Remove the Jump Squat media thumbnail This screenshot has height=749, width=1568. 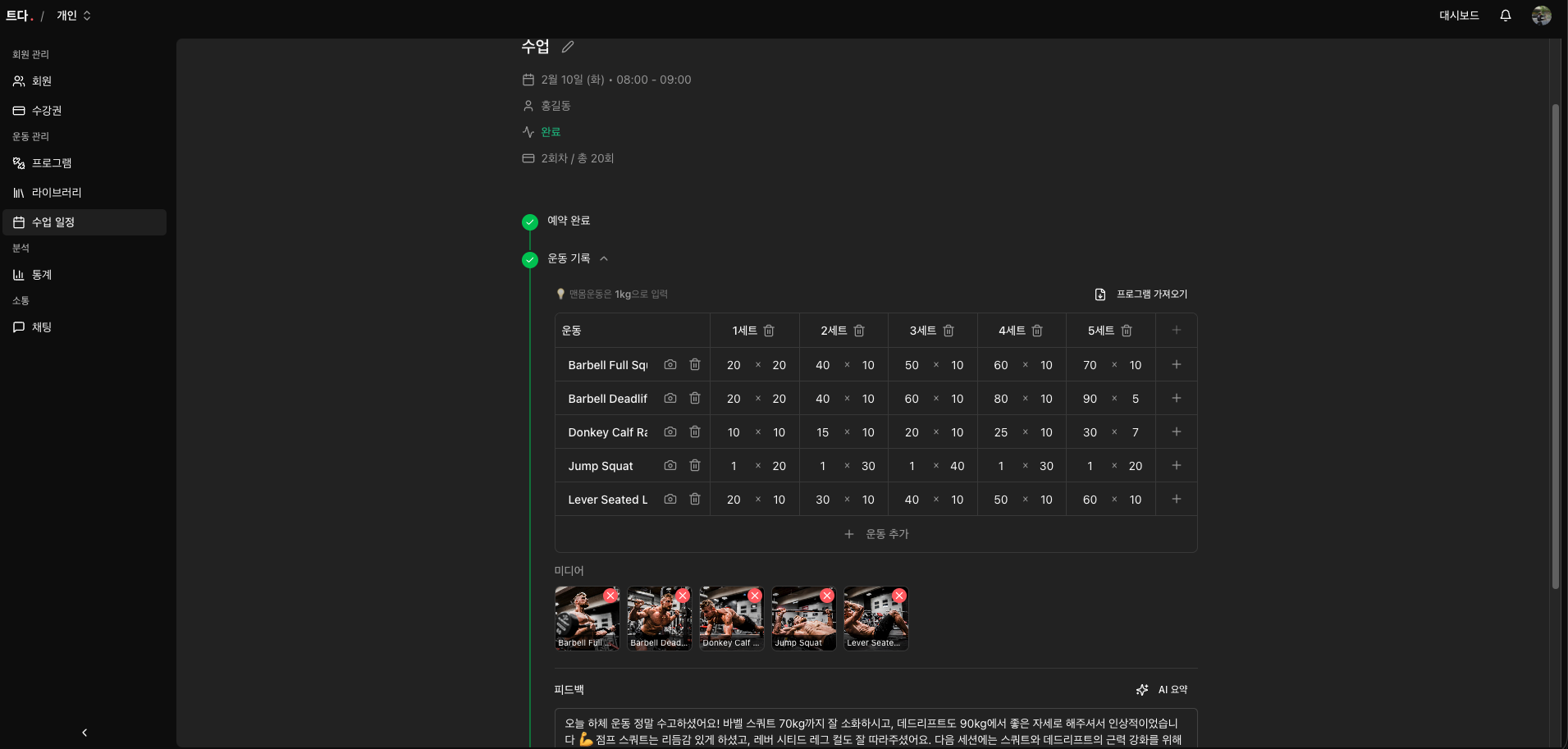[827, 596]
